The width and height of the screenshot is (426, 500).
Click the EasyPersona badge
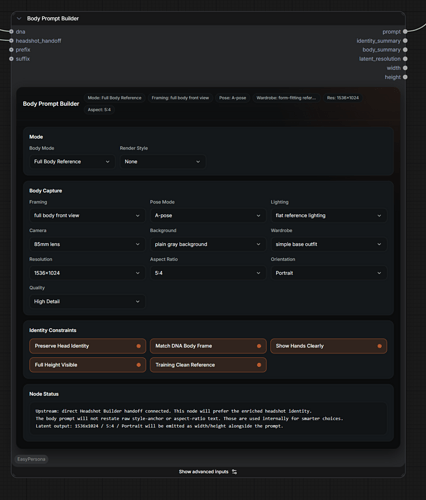click(x=31, y=459)
